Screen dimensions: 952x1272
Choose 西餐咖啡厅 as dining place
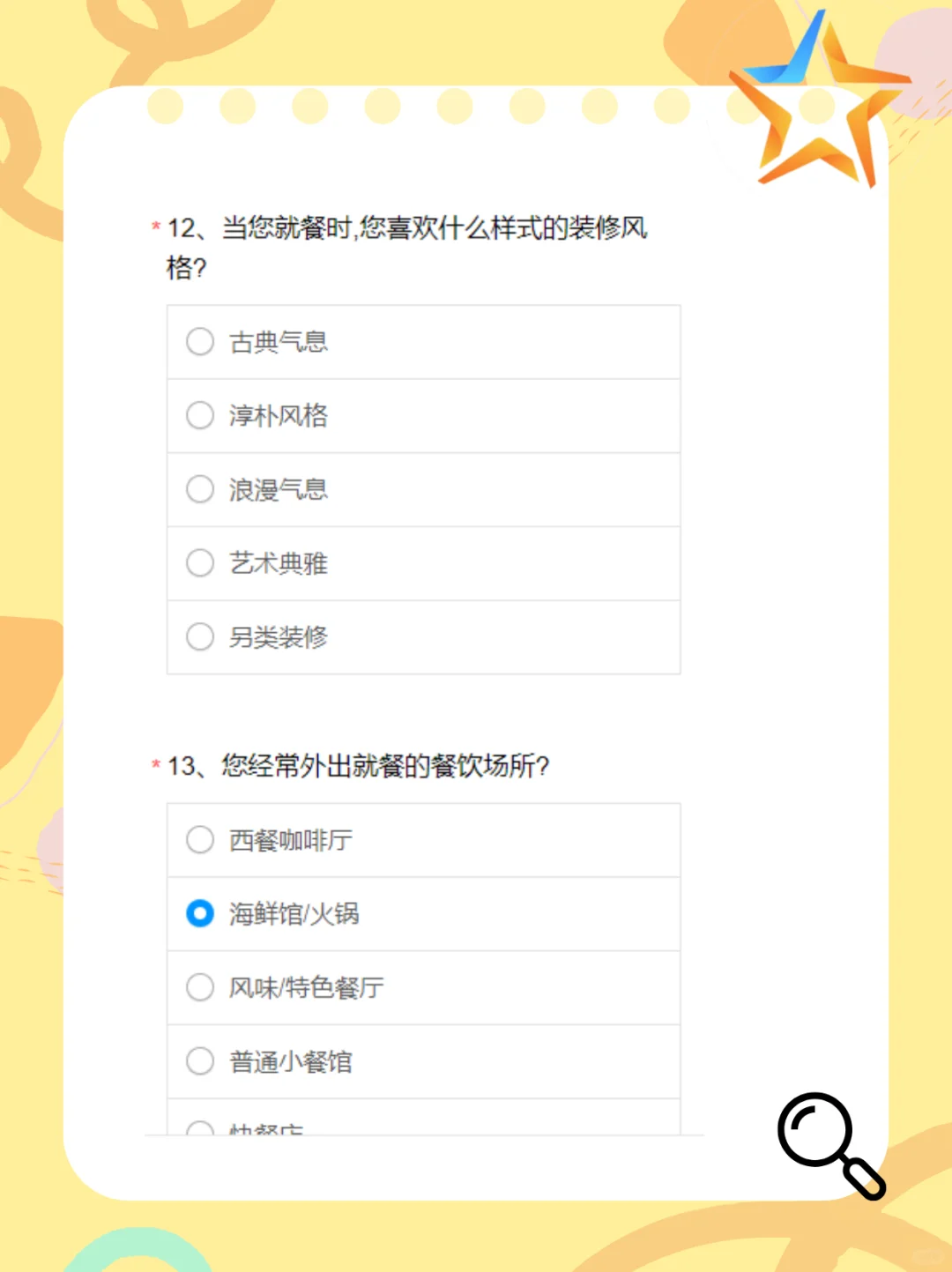pos(200,840)
